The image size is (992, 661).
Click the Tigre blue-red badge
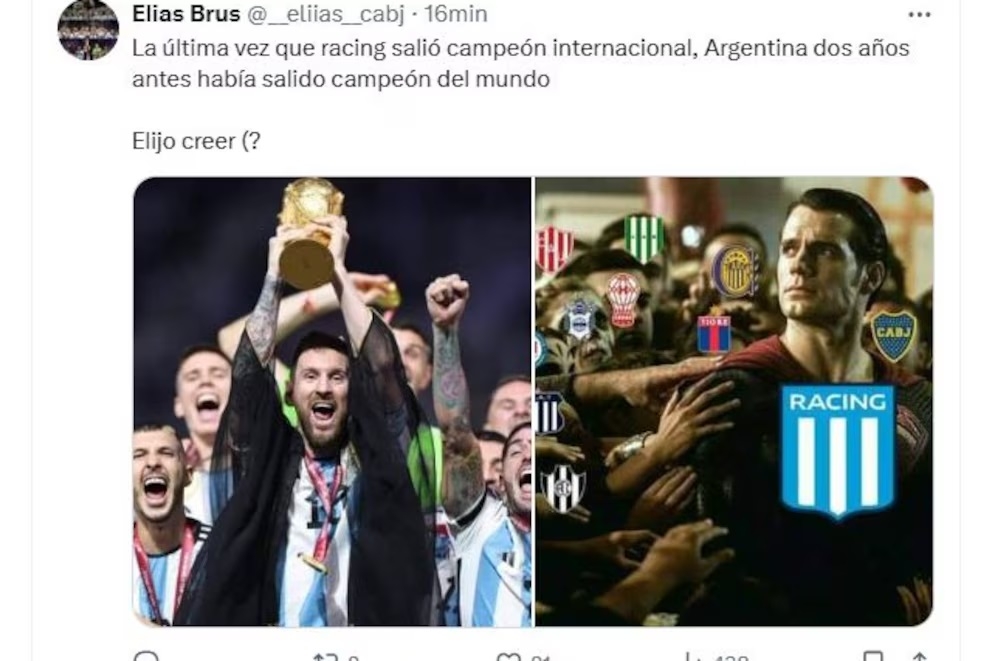click(714, 333)
